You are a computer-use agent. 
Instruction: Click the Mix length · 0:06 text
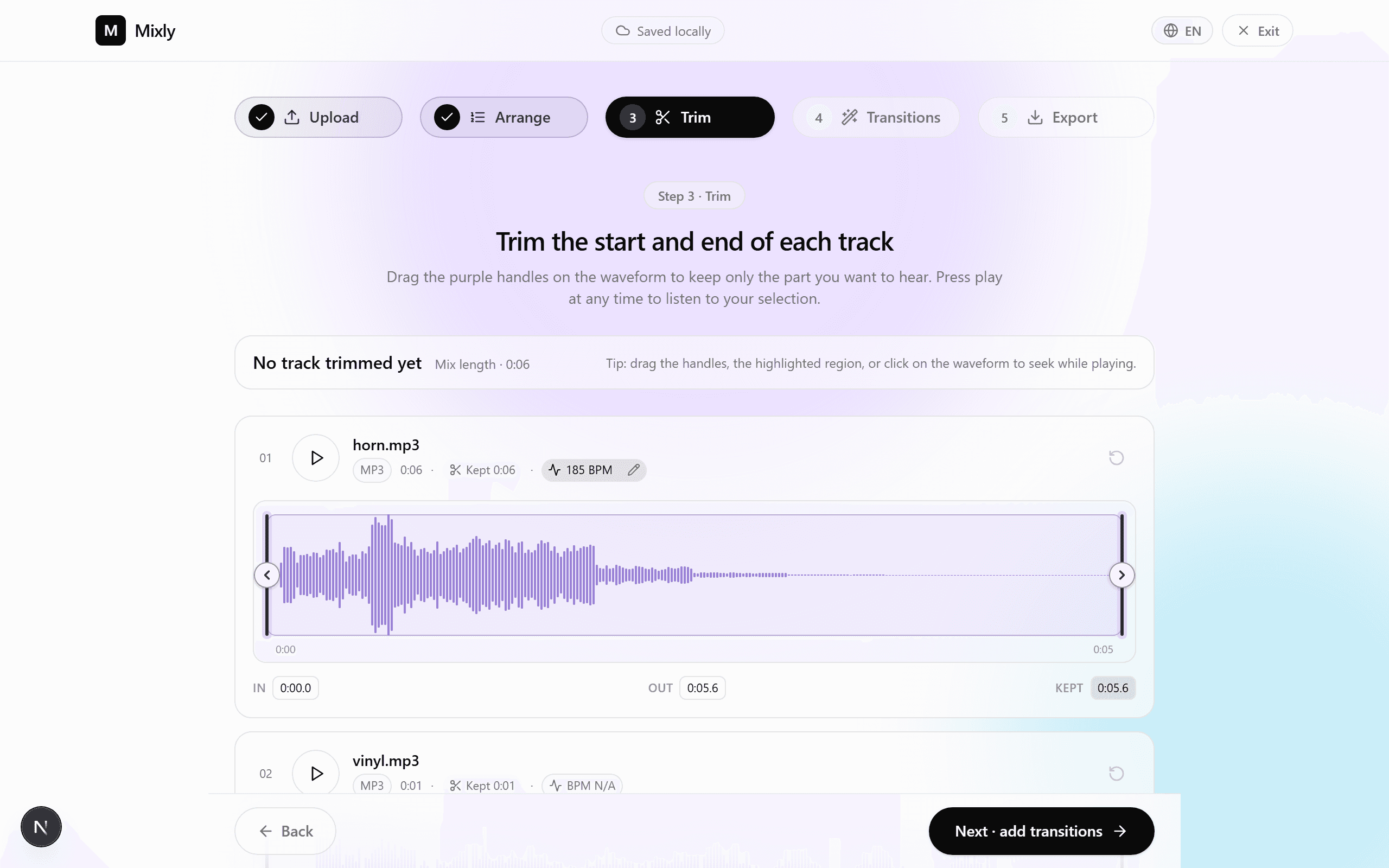[482, 364]
